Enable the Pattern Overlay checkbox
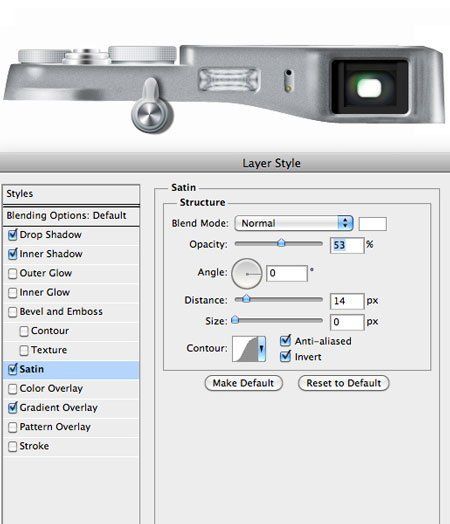Screen dimensions: 450x524 [12, 427]
